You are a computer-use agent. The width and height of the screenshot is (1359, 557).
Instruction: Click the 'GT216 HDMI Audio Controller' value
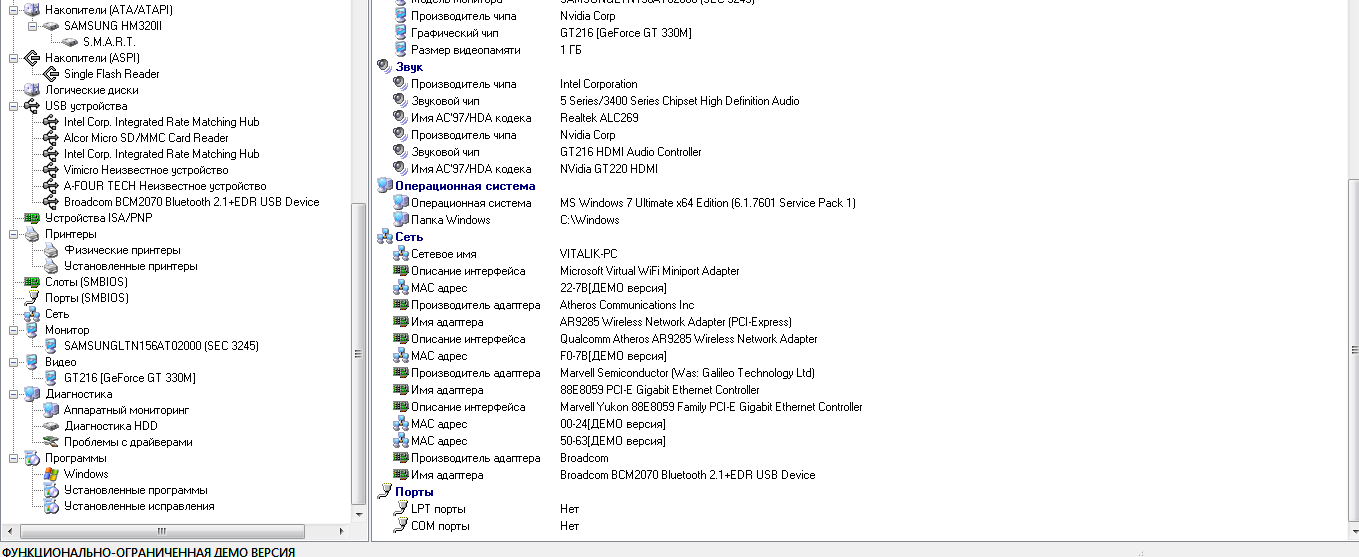631,152
